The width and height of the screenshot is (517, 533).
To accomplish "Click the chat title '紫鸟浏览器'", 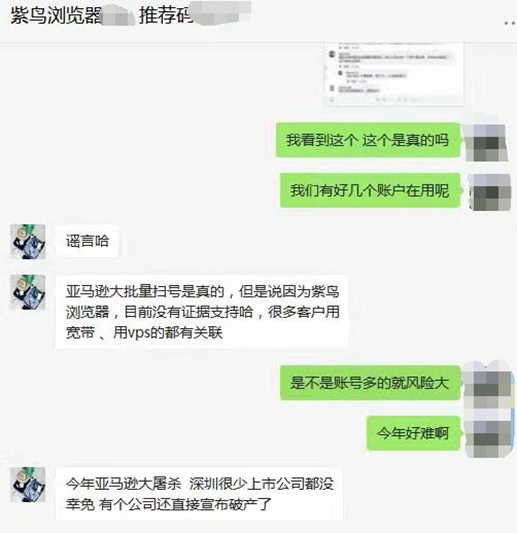I will click(56, 16).
